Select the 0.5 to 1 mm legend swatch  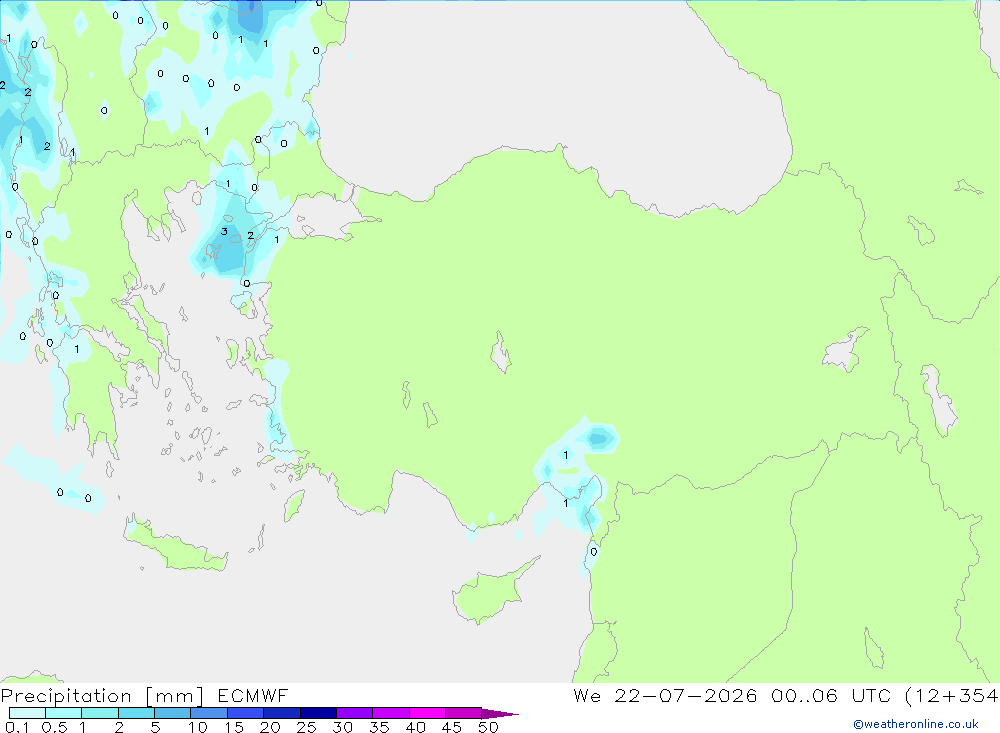click(63, 713)
